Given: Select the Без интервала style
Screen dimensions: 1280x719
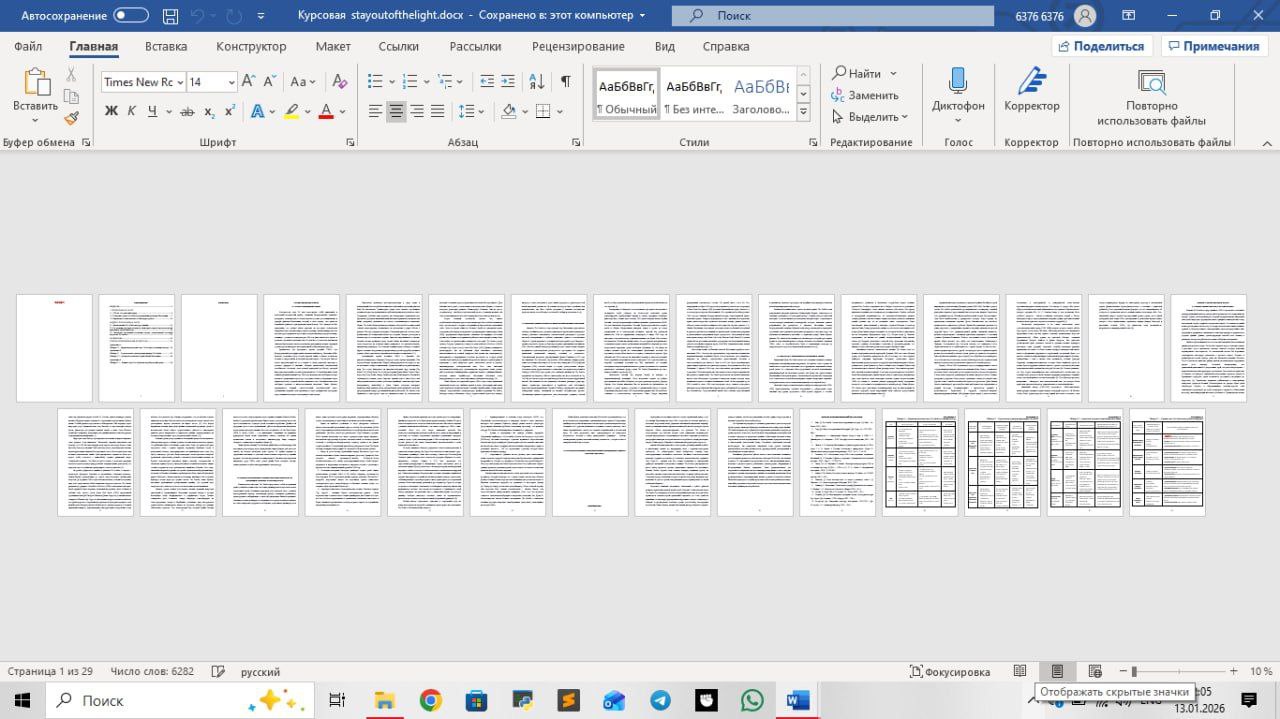Looking at the screenshot, I should click(694, 95).
